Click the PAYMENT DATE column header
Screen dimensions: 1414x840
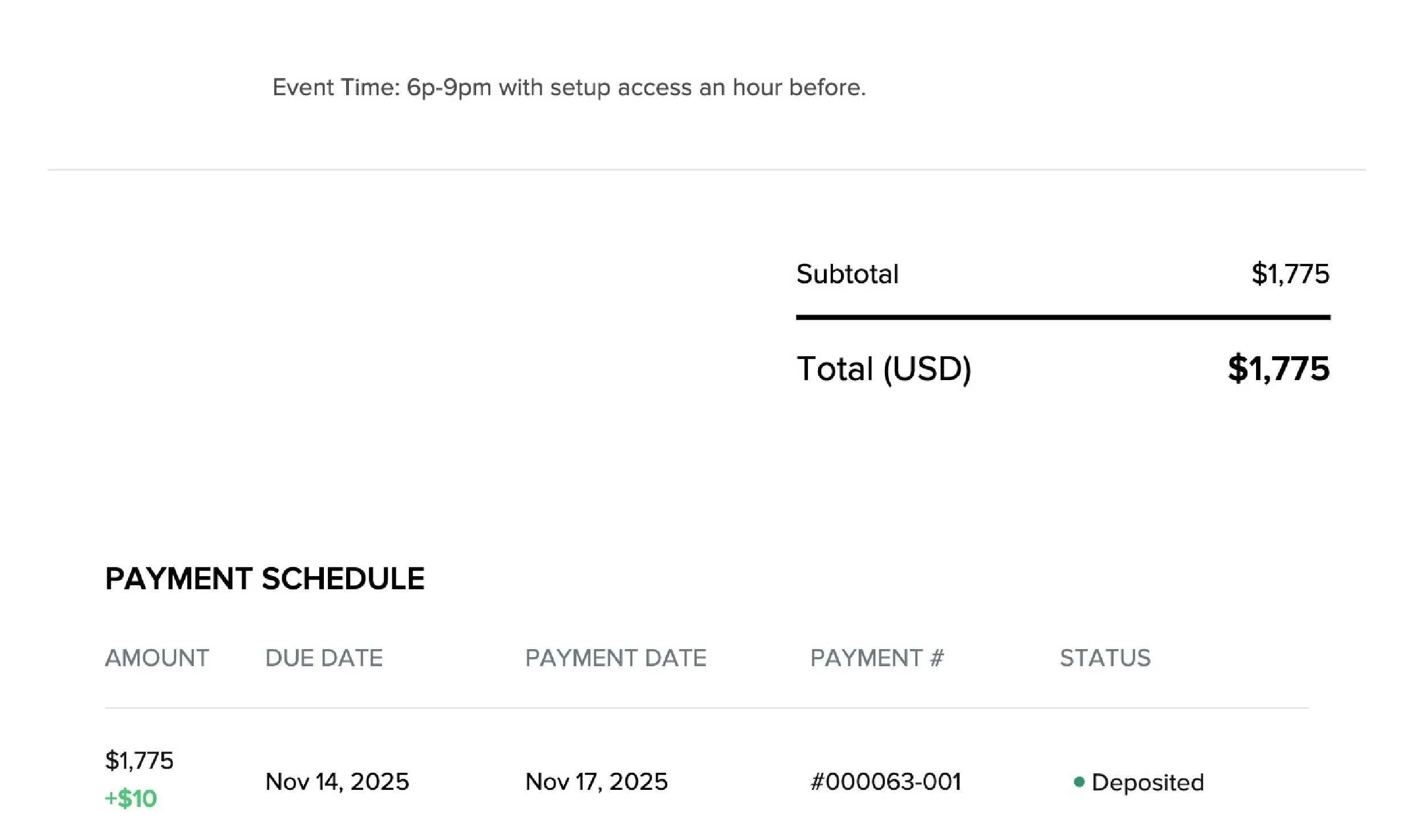point(616,658)
